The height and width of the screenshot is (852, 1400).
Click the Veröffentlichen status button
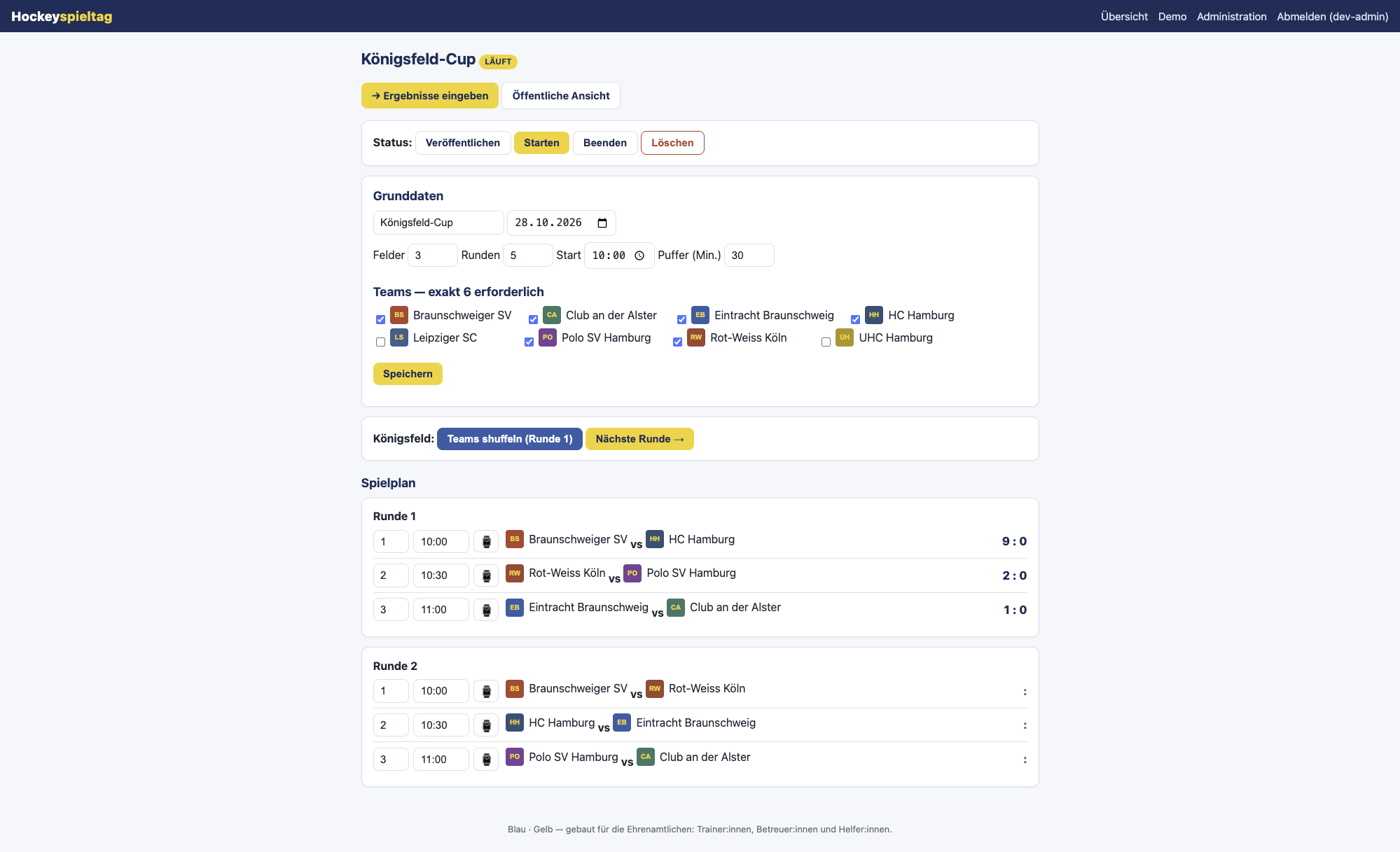click(x=463, y=143)
